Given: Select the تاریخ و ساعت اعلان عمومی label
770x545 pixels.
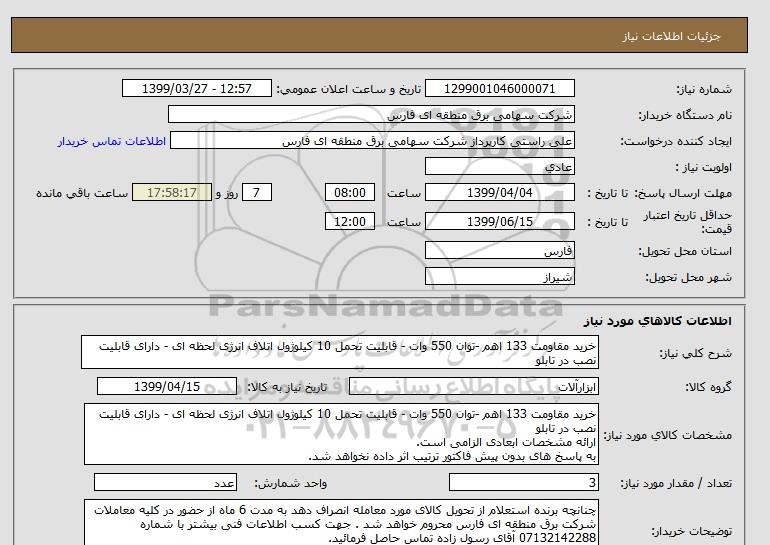Looking at the screenshot, I should (x=349, y=89).
